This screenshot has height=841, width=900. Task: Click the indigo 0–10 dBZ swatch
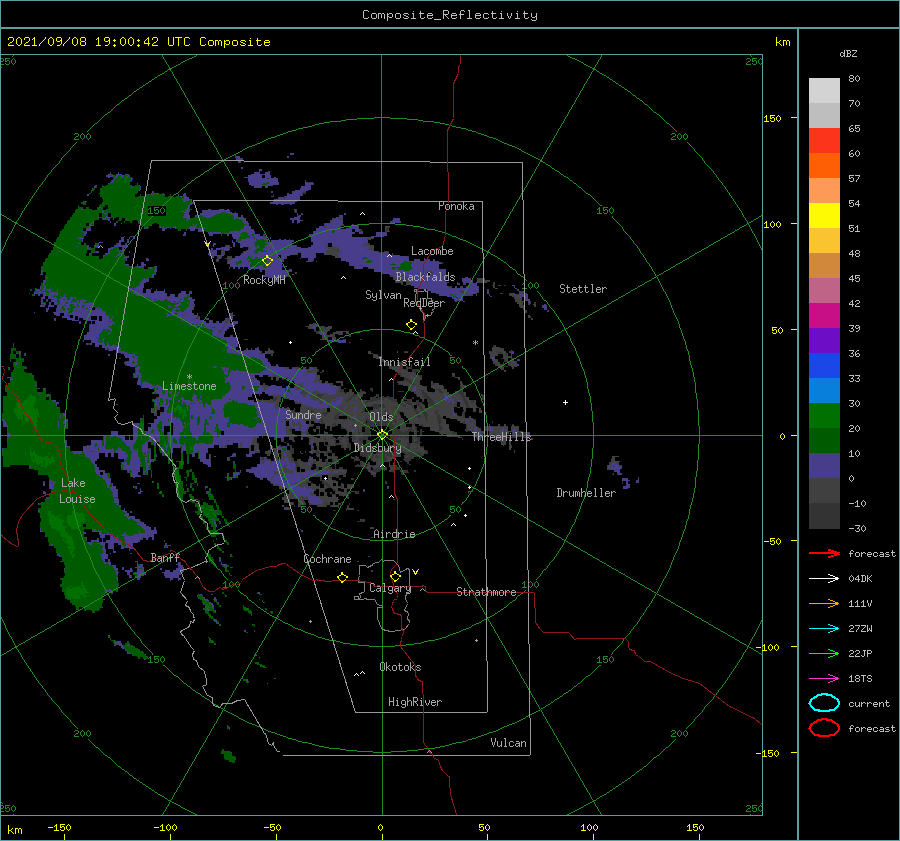pos(824,466)
